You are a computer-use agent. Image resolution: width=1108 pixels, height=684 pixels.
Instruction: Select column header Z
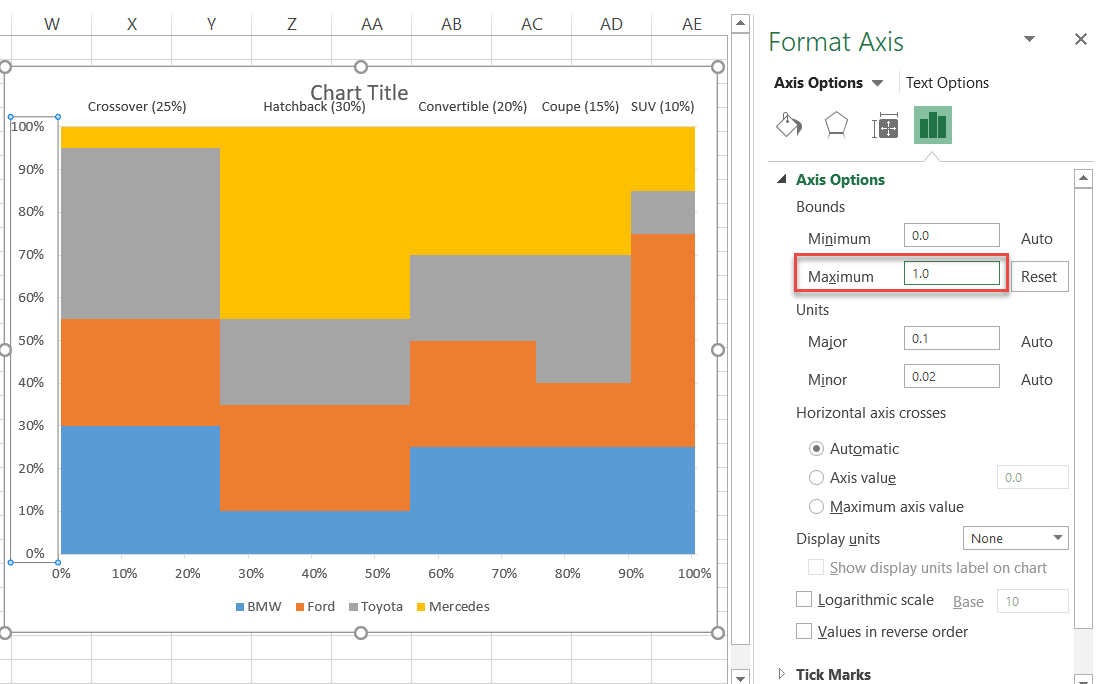coord(292,24)
